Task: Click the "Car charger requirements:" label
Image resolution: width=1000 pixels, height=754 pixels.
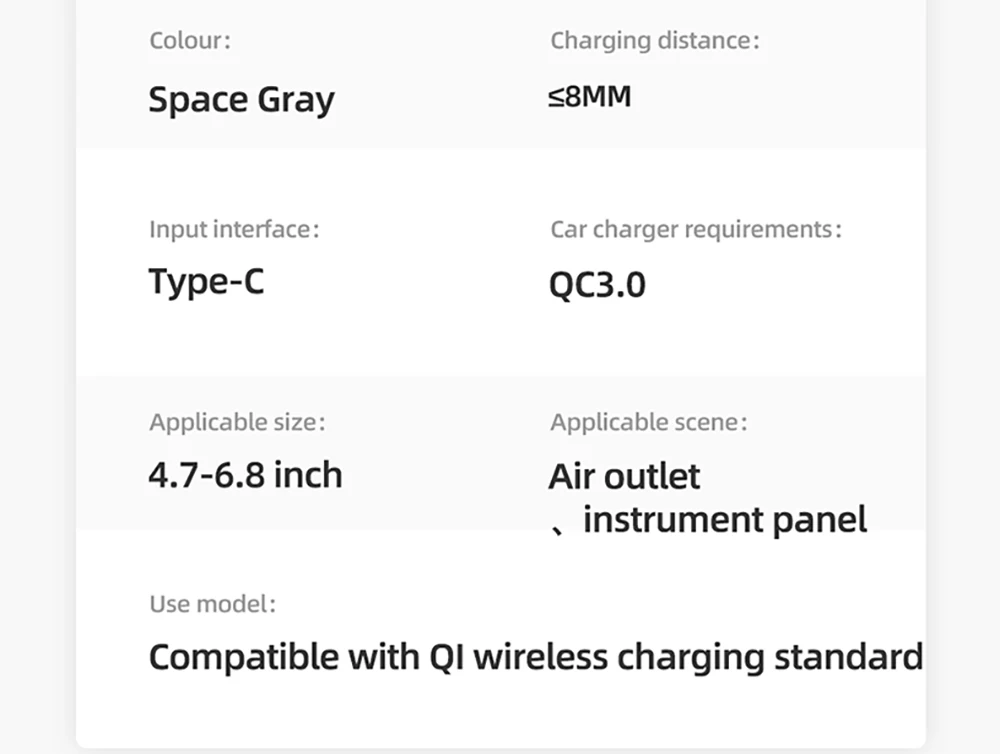Action: pyautogui.click(x=696, y=229)
